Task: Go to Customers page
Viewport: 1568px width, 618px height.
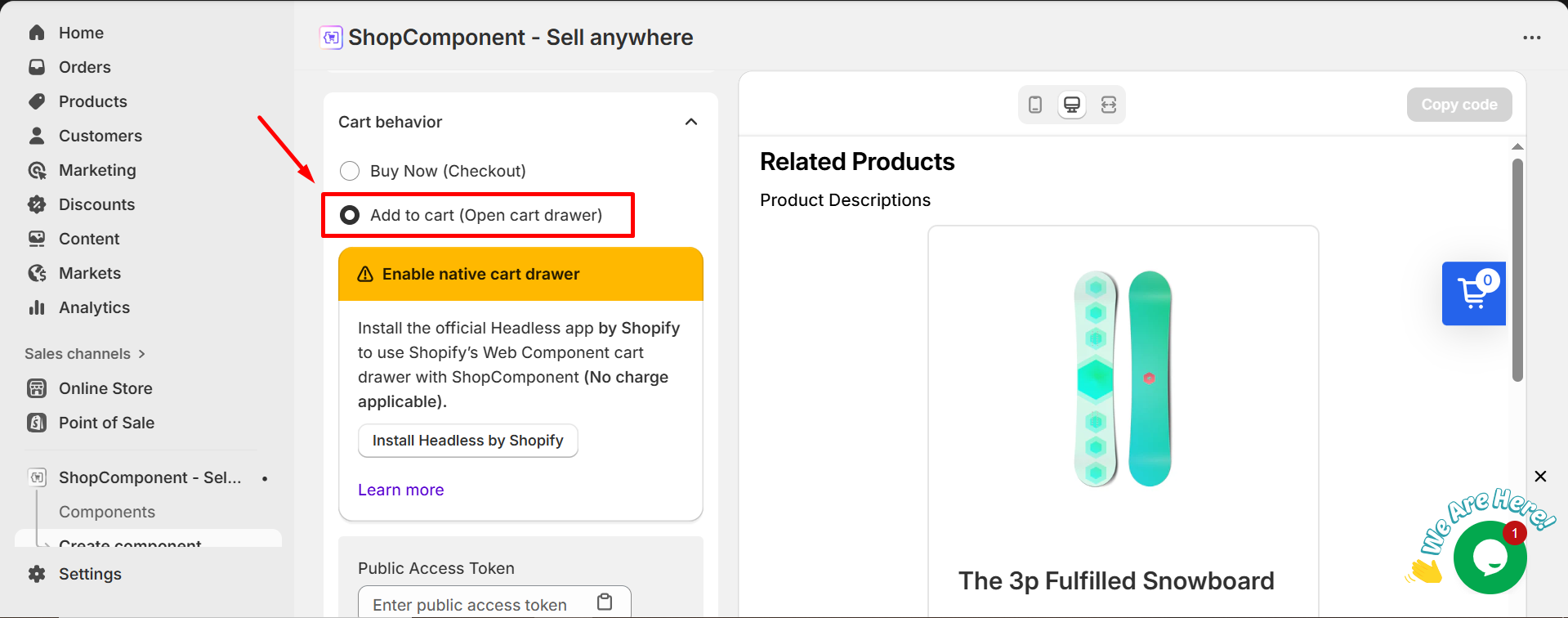Action: pos(100,136)
